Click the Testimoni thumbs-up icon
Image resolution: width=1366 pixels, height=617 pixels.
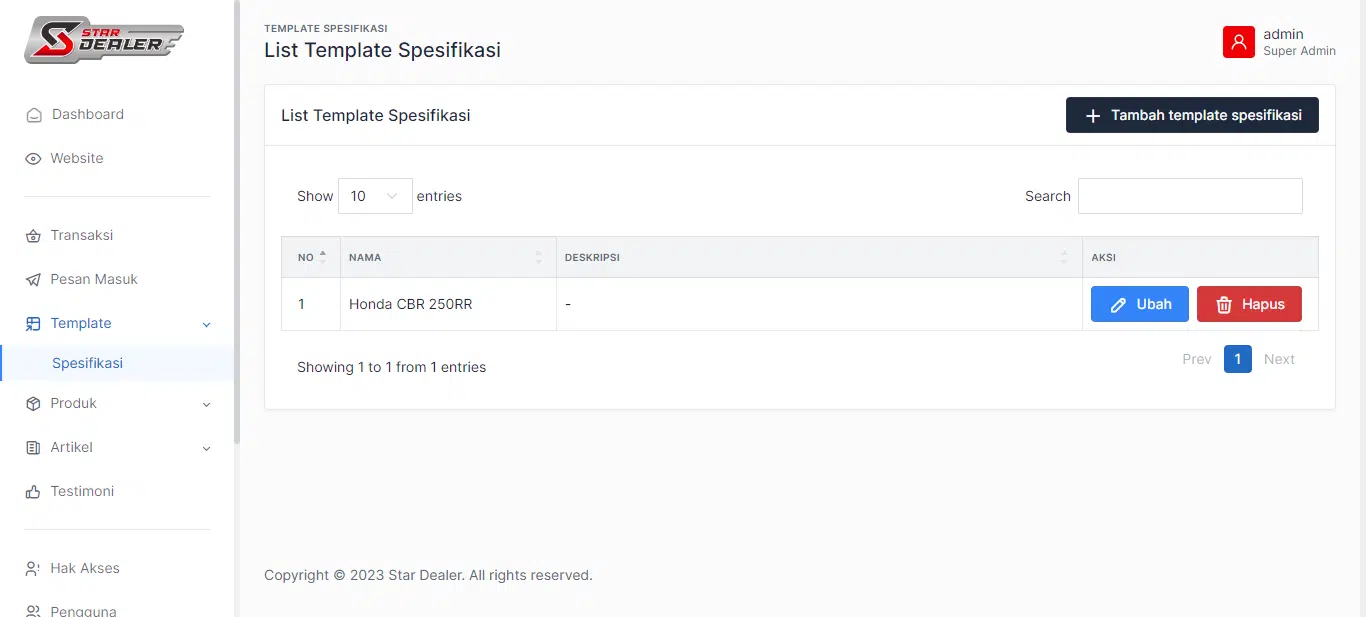33,492
